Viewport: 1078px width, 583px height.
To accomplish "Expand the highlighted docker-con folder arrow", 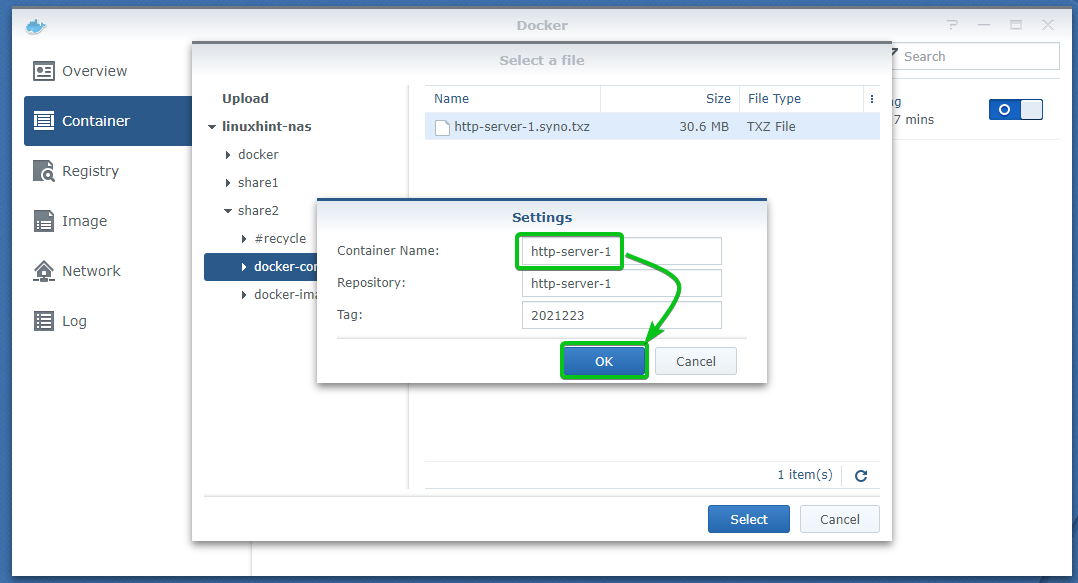I will point(244,267).
